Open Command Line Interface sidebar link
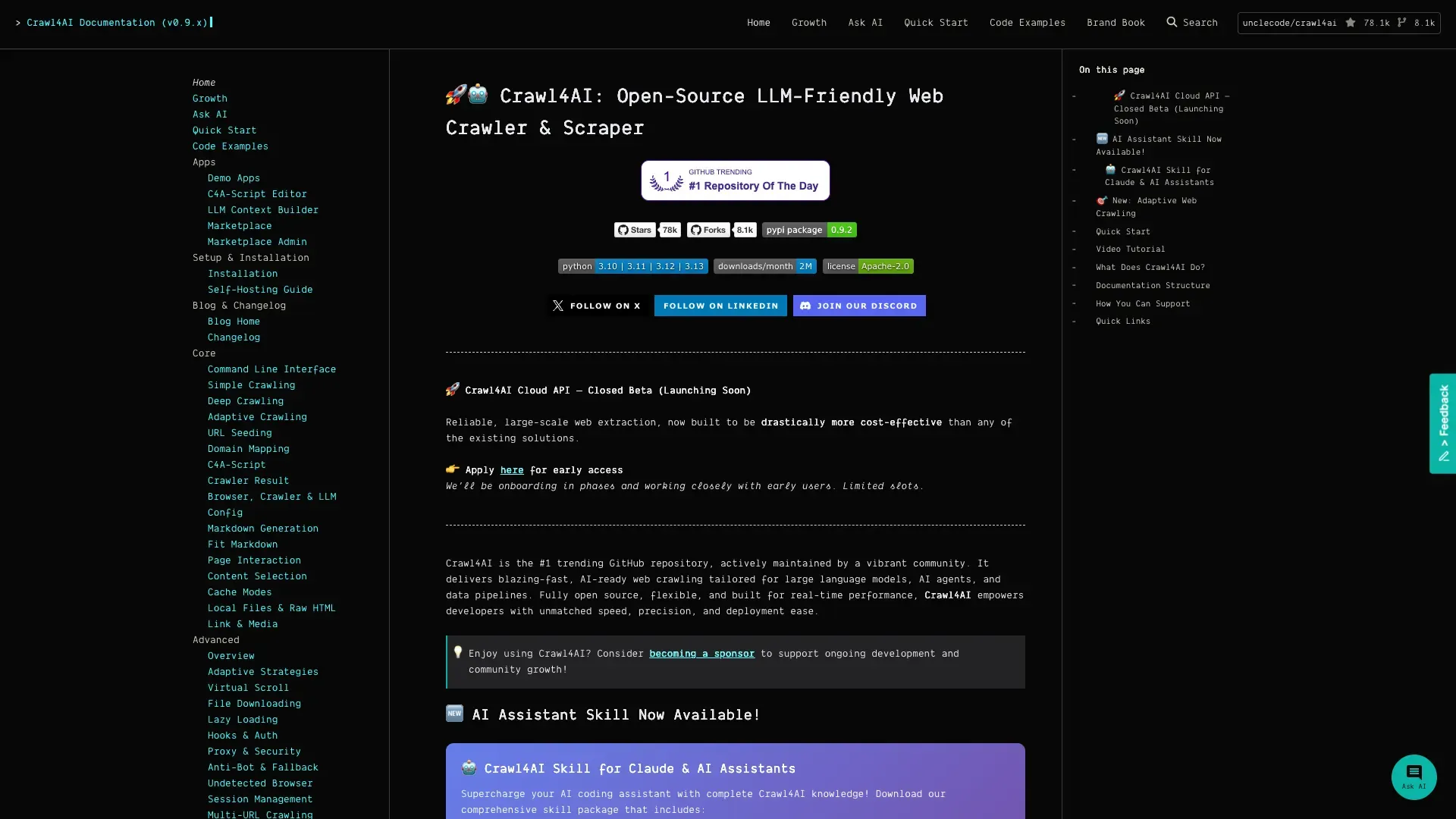The height and width of the screenshot is (819, 1456). [x=271, y=369]
